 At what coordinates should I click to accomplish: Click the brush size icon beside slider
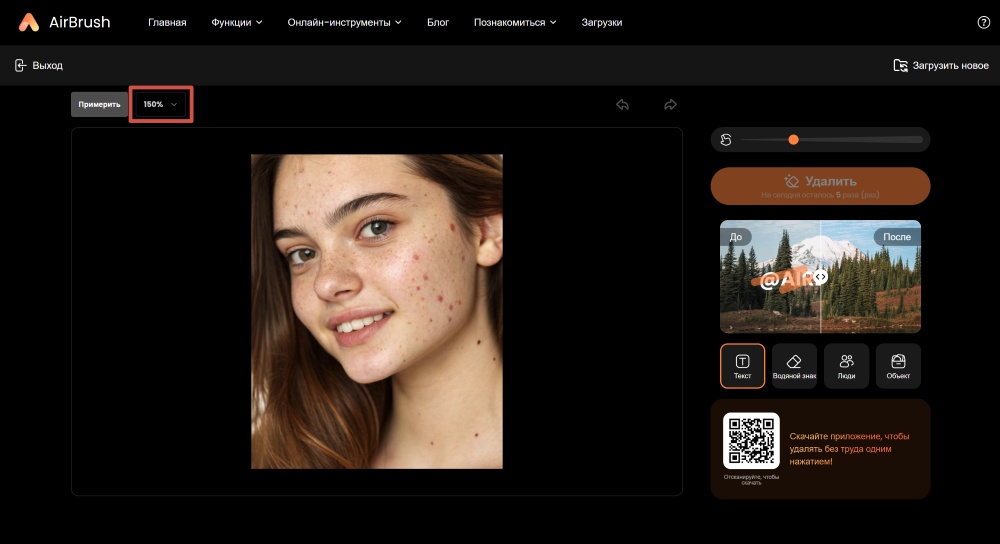pyautogui.click(x=726, y=140)
